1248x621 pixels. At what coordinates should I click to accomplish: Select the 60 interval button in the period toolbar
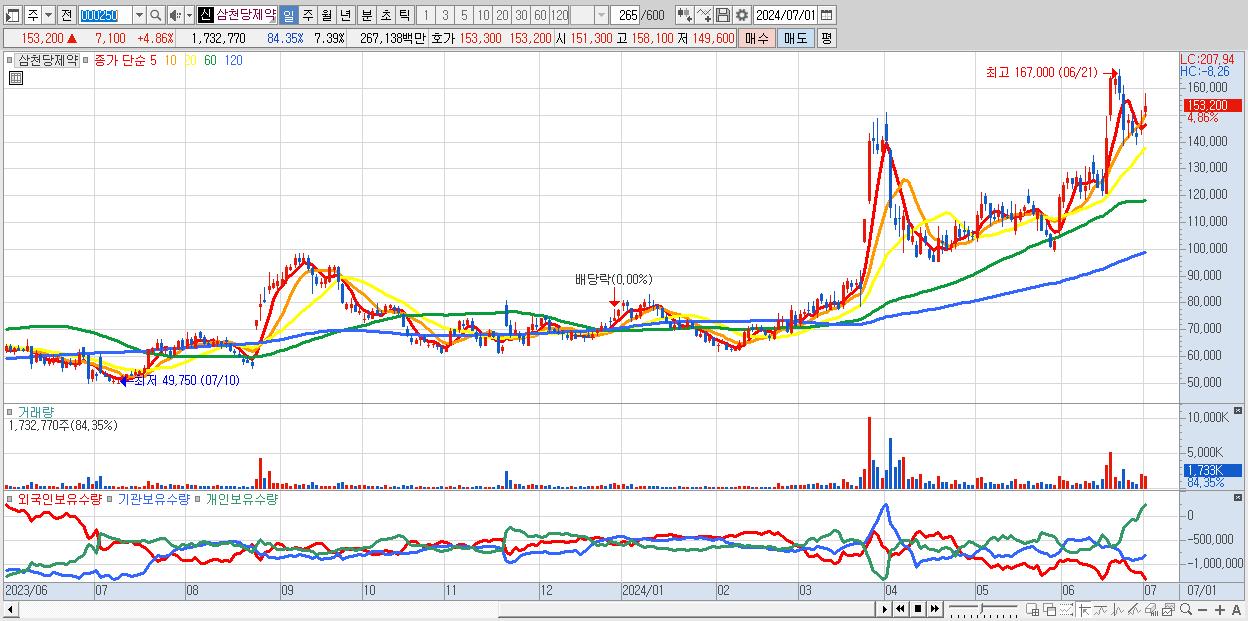pyautogui.click(x=540, y=15)
